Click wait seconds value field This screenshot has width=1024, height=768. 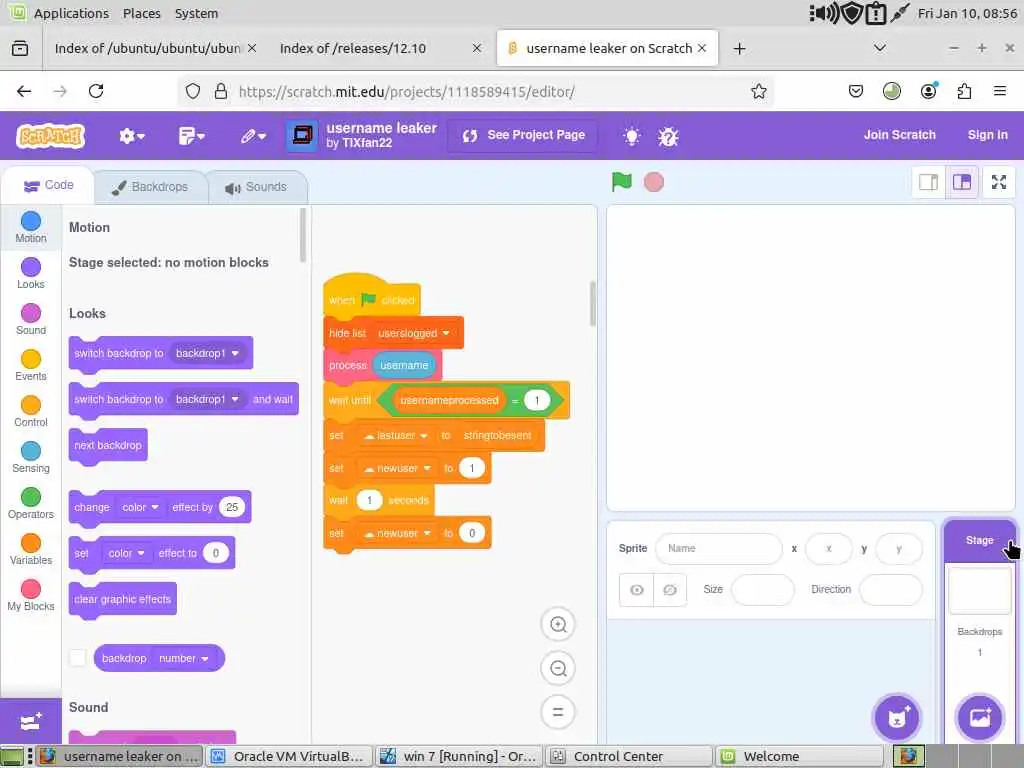(x=369, y=500)
